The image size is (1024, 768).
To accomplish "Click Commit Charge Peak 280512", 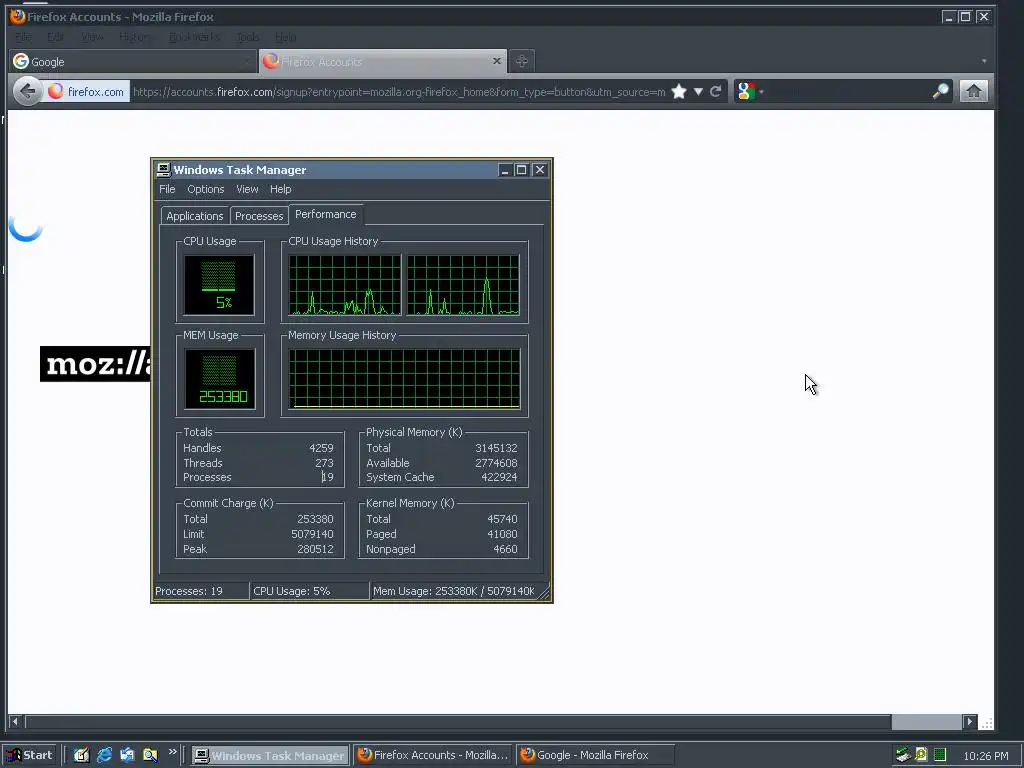I will click(x=315, y=549).
